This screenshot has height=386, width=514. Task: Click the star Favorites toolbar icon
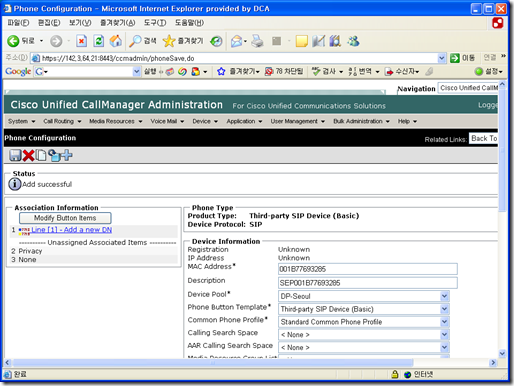(x=169, y=41)
